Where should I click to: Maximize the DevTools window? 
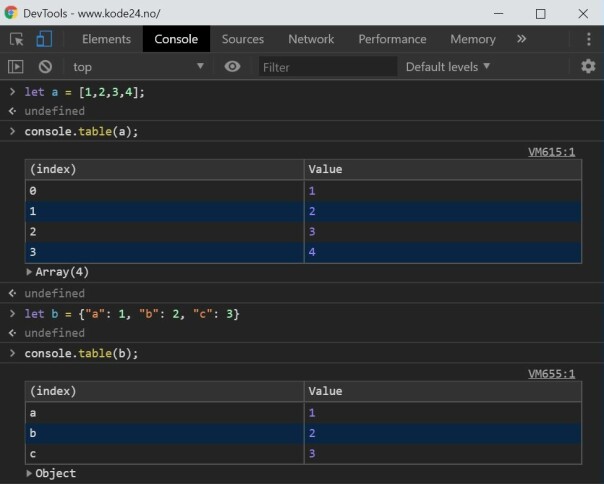(x=540, y=13)
